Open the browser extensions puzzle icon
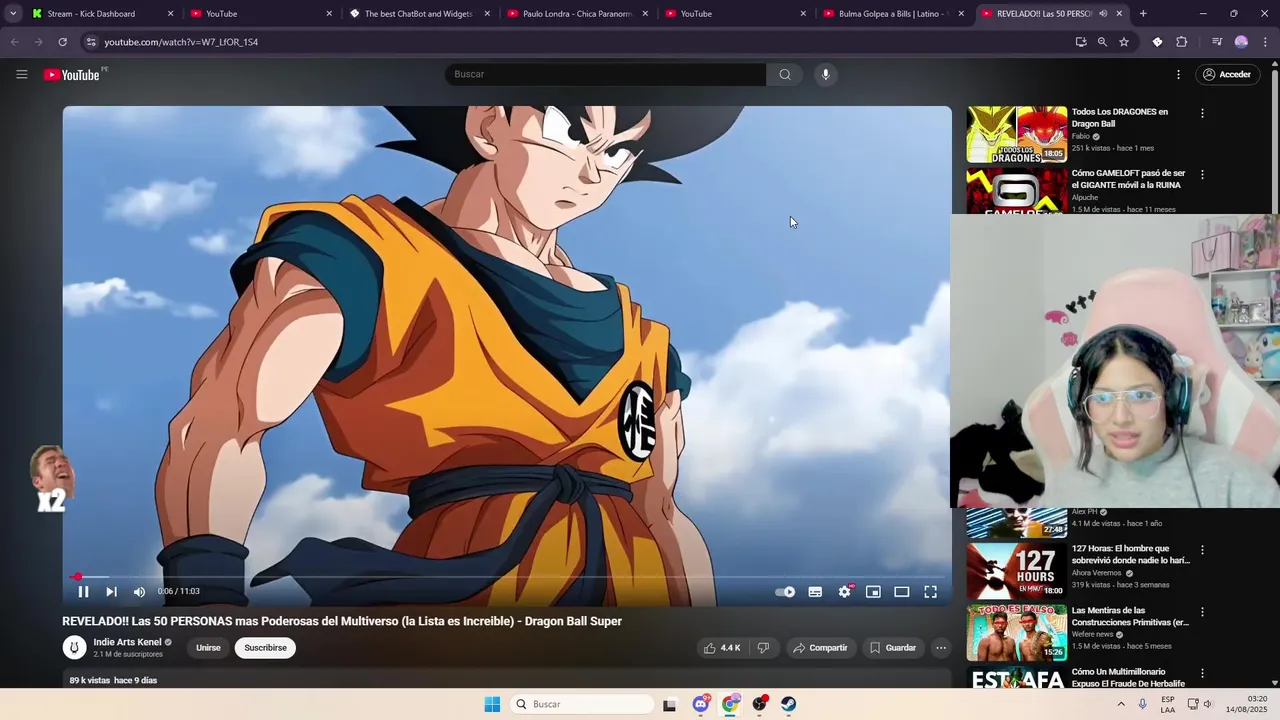Image resolution: width=1280 pixels, height=720 pixels. point(1182,42)
